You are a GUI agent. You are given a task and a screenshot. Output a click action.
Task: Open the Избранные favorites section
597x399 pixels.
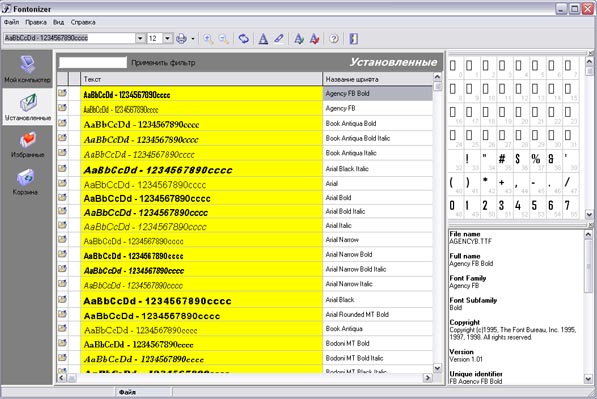click(27, 144)
